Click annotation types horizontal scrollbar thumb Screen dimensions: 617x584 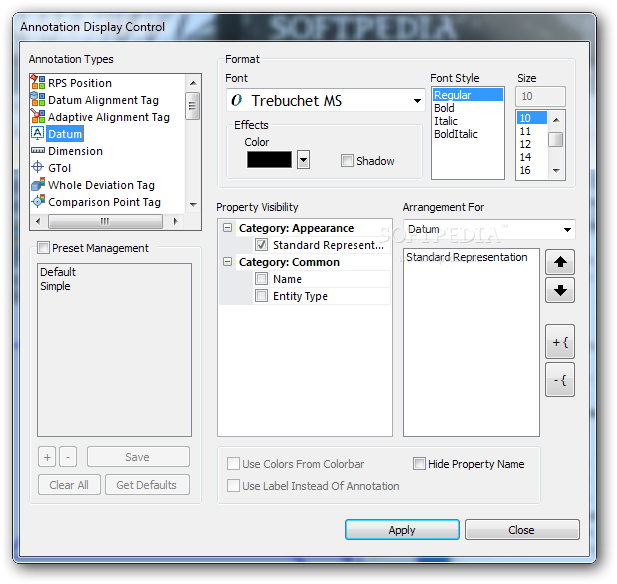(x=105, y=221)
